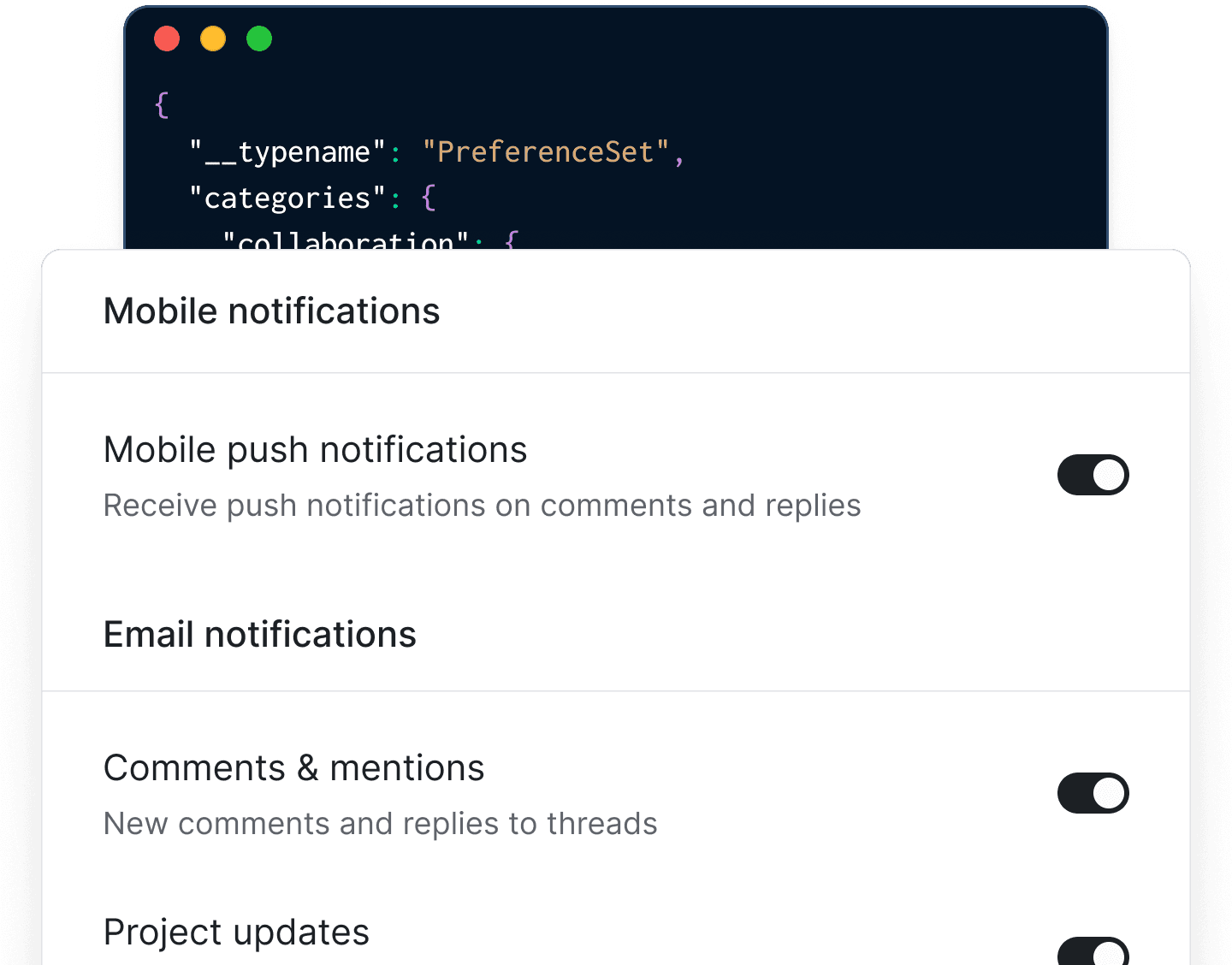Select the categories key in the code editor
The image size is (1232, 965).
287,198
